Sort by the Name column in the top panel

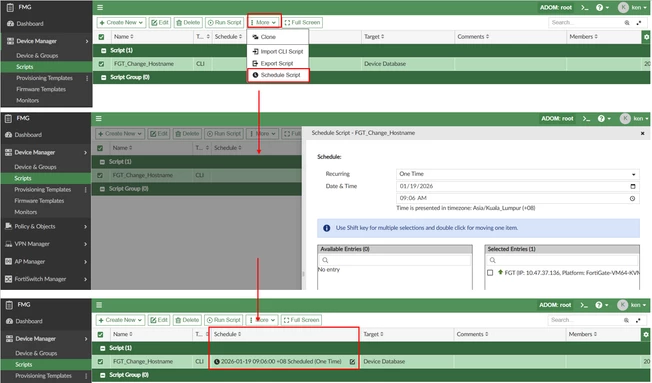pos(123,37)
